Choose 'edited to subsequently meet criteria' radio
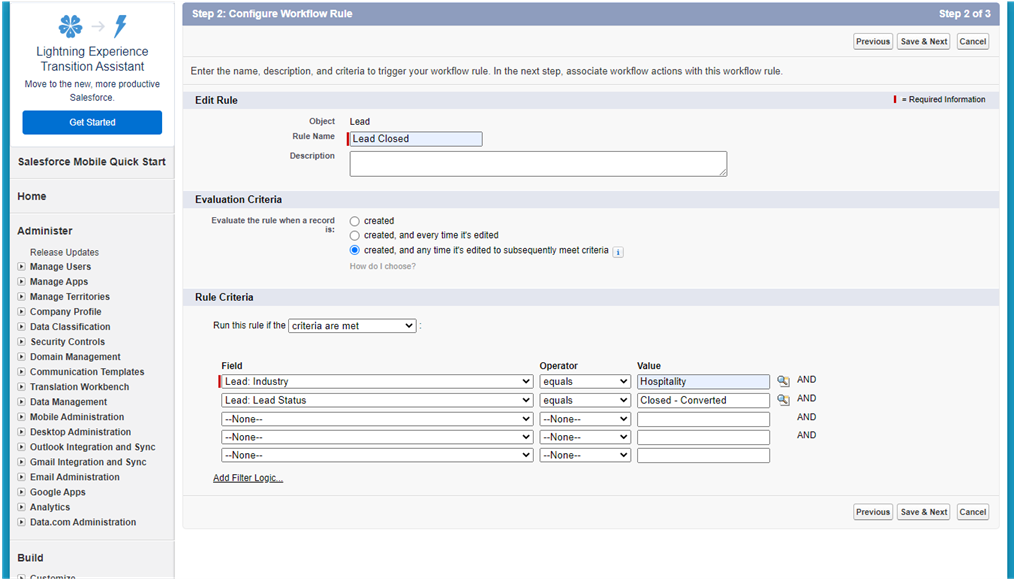 click(355, 250)
